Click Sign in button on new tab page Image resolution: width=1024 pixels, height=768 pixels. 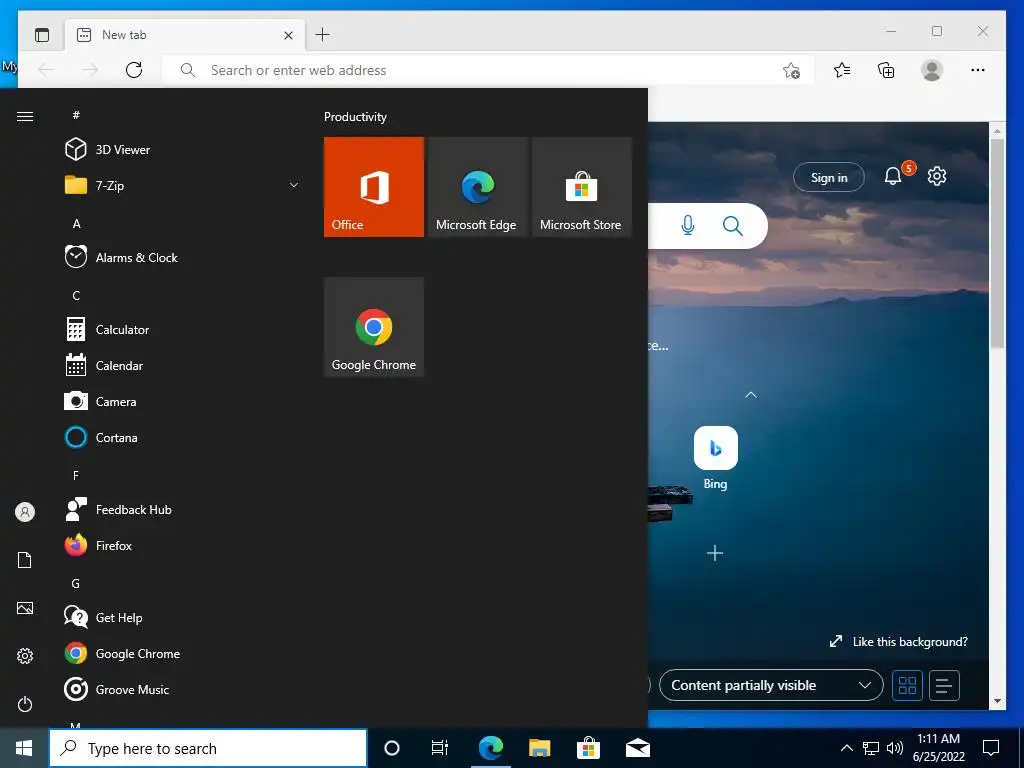tap(829, 177)
